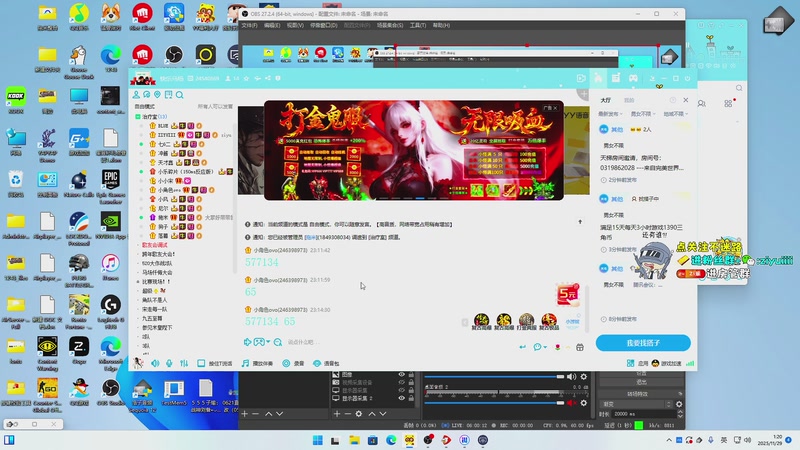This screenshot has height=450, width=800.
Task: Open Epic Games Launcher desktop icon
Action: pyautogui.click(x=110, y=188)
